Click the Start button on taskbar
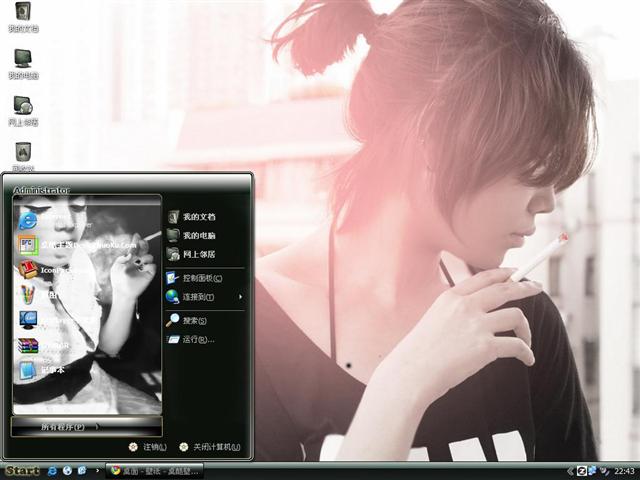The image size is (640, 480). tap(22, 471)
